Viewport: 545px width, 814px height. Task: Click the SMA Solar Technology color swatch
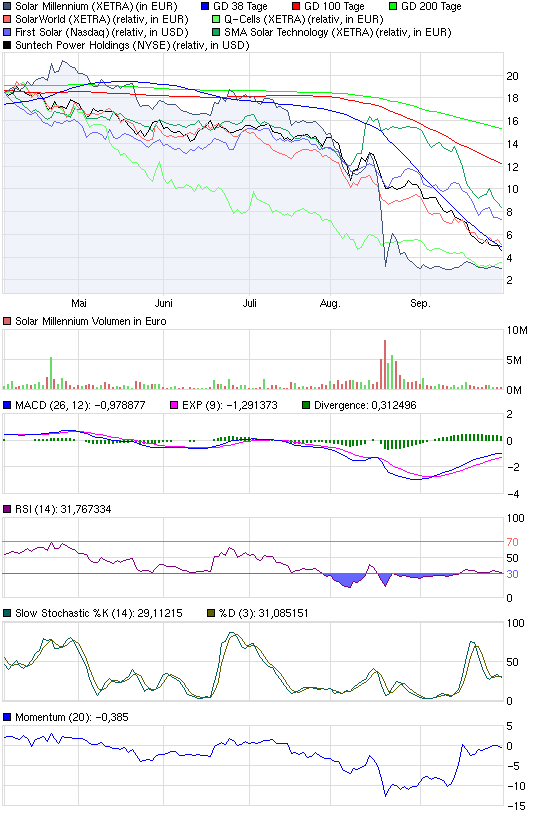216,33
